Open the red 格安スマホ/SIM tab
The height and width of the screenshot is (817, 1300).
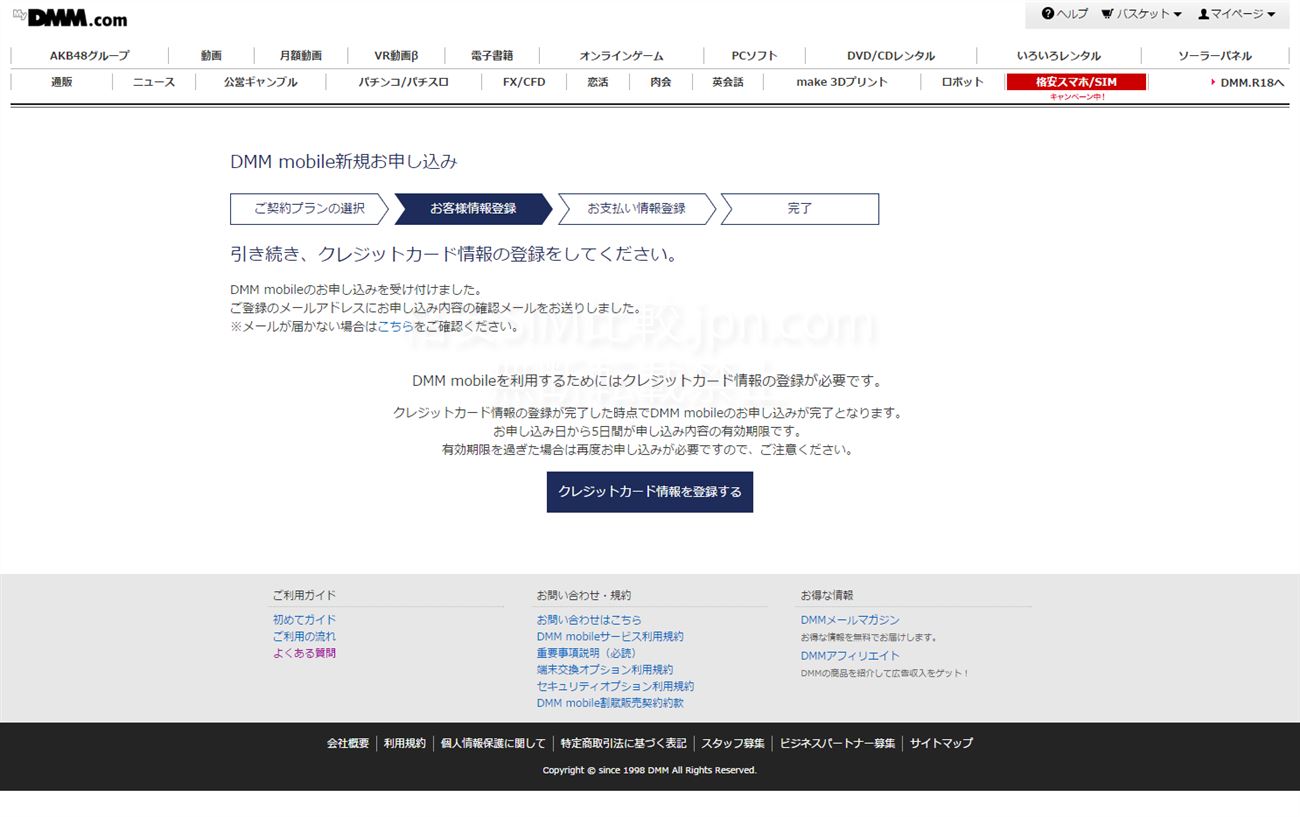click(1076, 82)
